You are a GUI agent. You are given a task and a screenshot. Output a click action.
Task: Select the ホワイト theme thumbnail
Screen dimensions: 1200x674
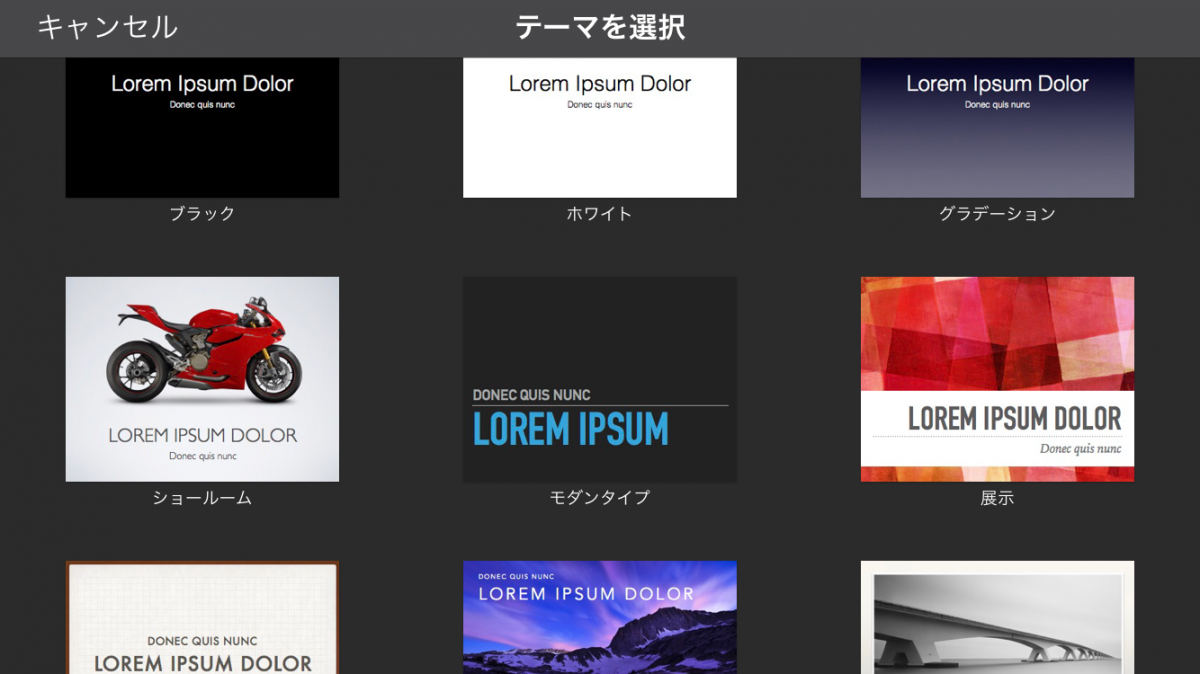(600, 127)
